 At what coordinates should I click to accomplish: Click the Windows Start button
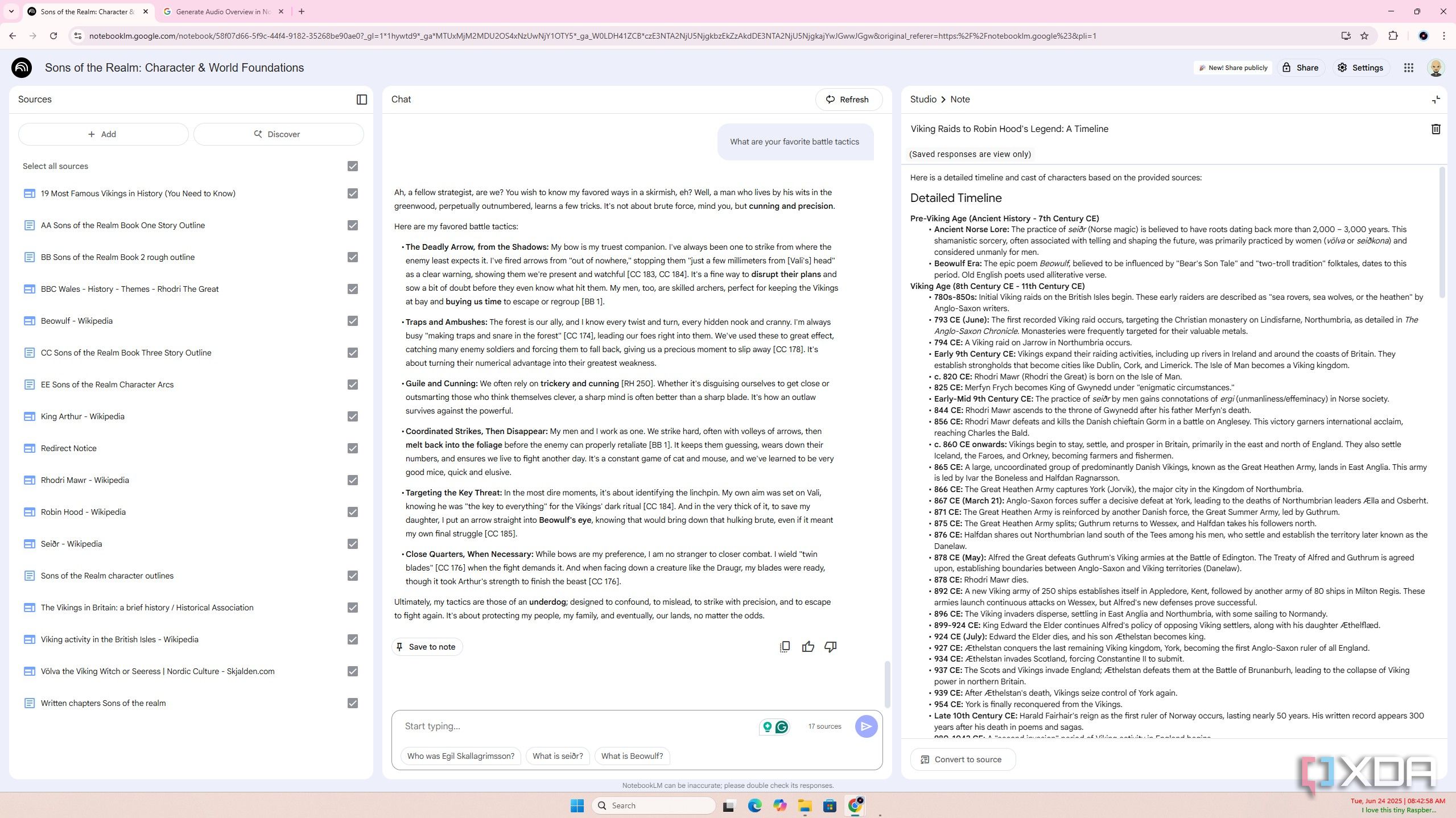tap(577, 805)
